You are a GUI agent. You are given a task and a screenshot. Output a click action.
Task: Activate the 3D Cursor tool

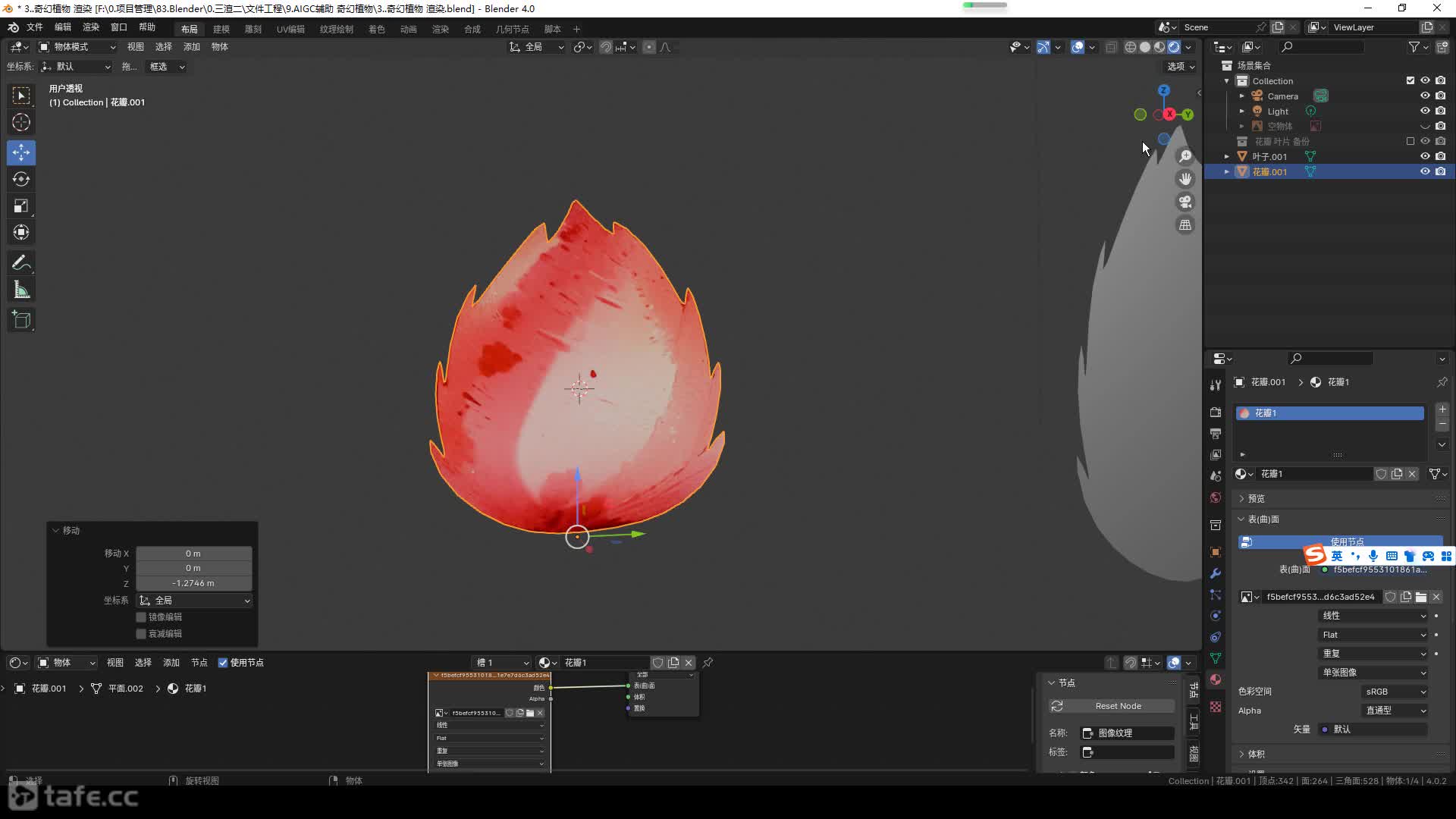(x=21, y=122)
